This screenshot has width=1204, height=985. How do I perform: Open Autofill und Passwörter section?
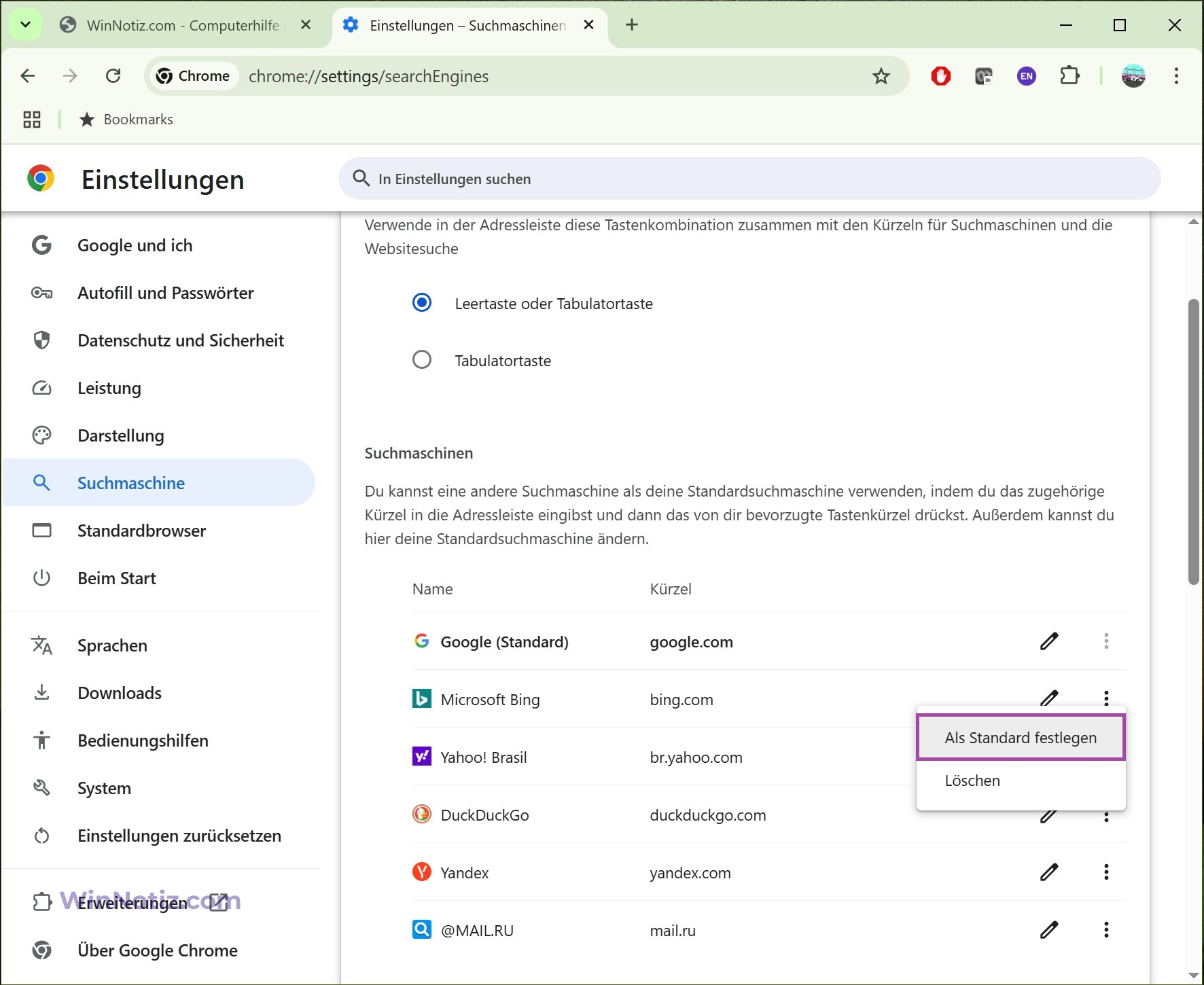point(159,293)
